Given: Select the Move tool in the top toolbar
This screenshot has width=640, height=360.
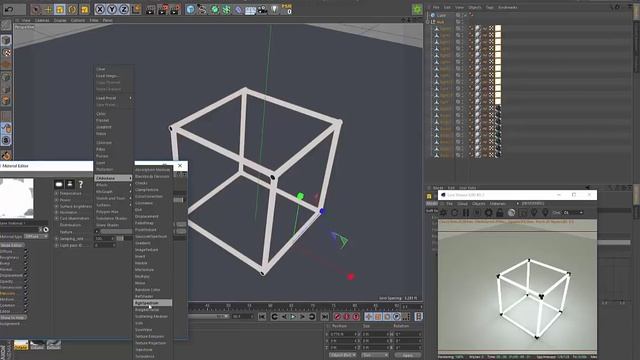Looking at the screenshot, I should coord(48,9).
